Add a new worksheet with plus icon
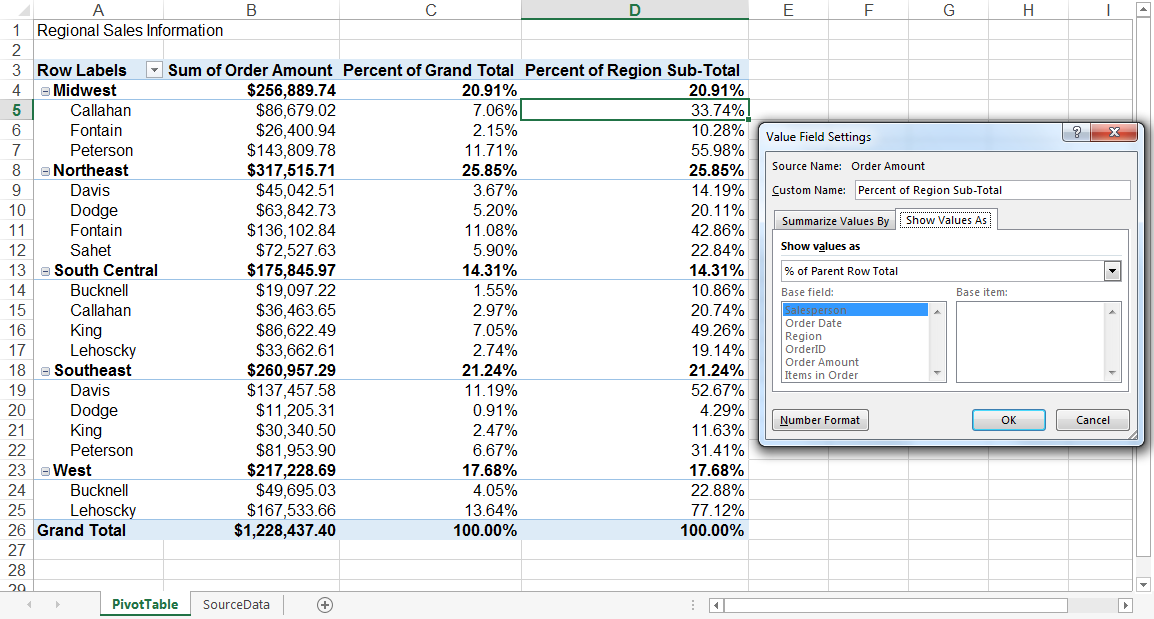Screen dimensions: 1154x619 (x=324, y=605)
